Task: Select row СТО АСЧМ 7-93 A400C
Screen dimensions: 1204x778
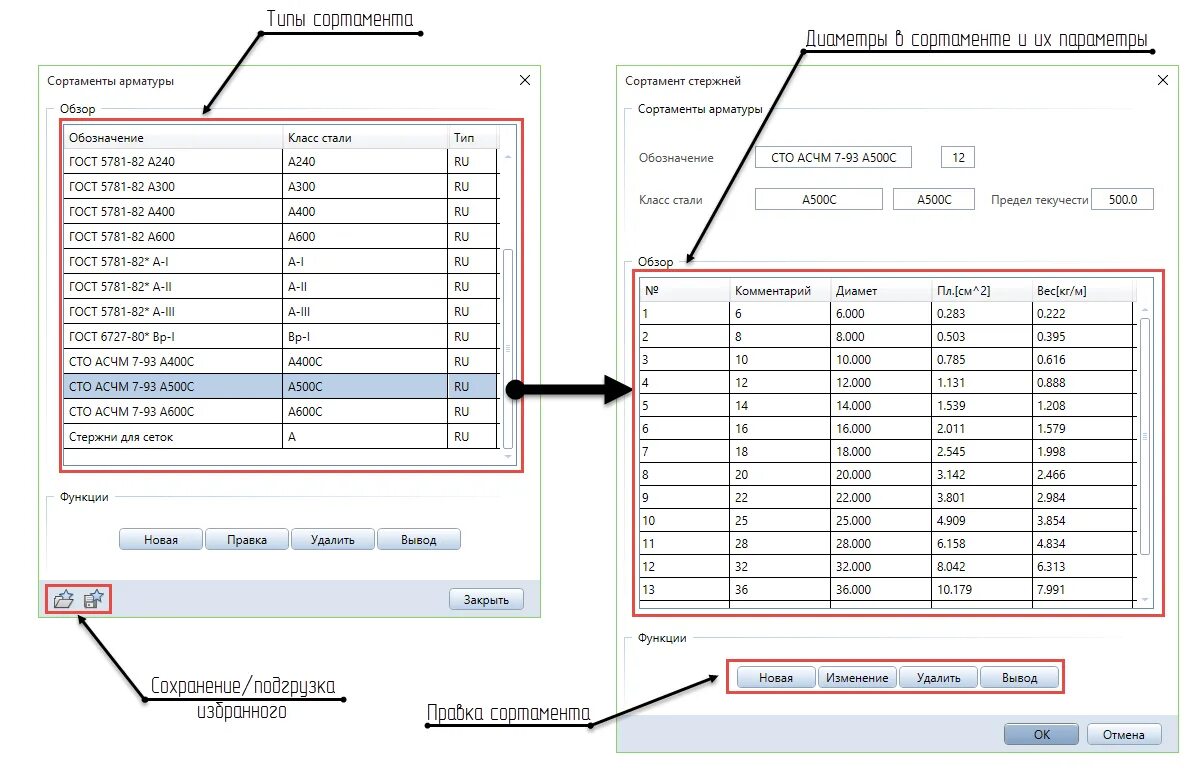Action: coord(281,361)
